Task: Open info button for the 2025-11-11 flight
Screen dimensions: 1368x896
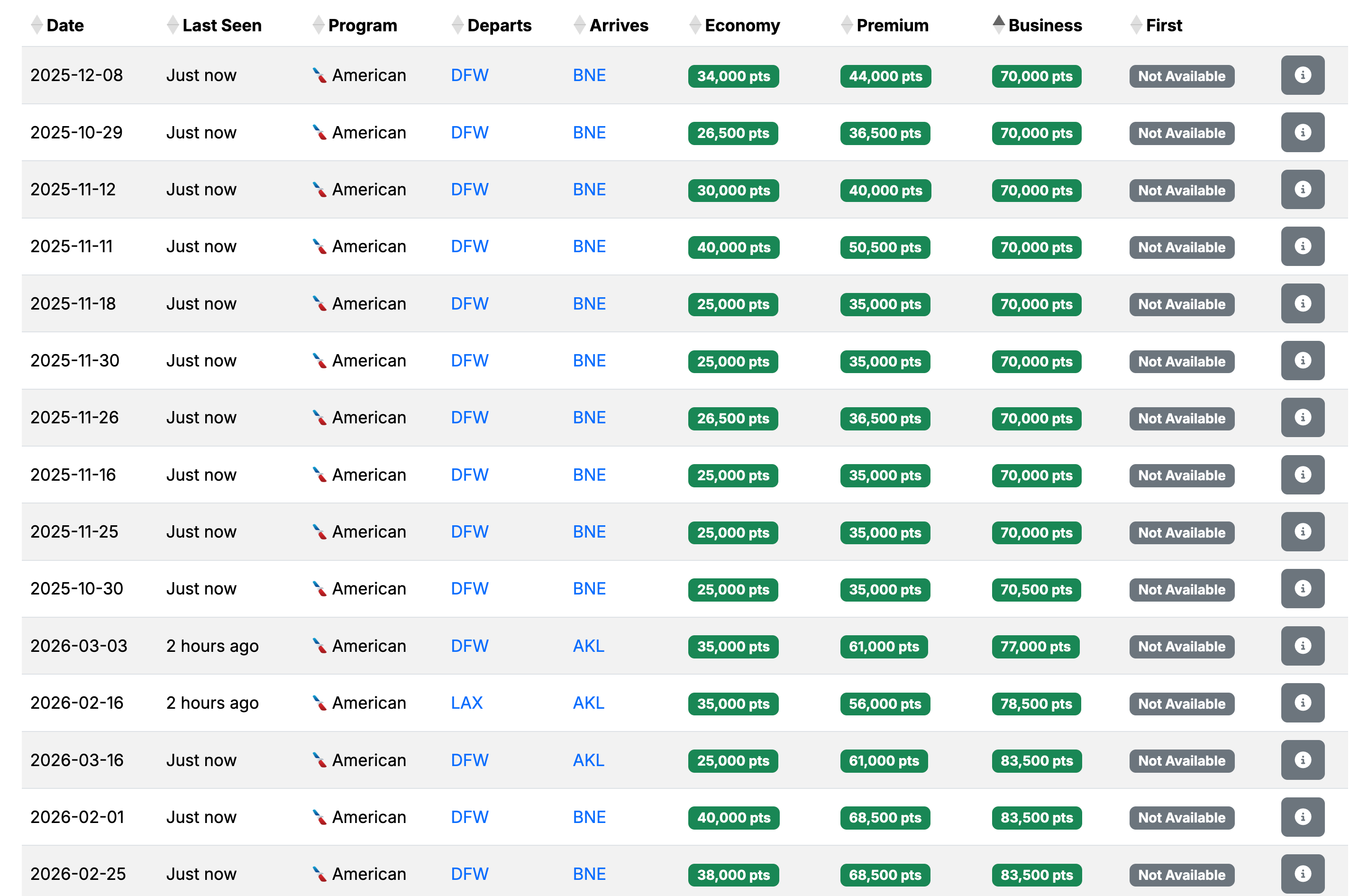Action: tap(1302, 247)
